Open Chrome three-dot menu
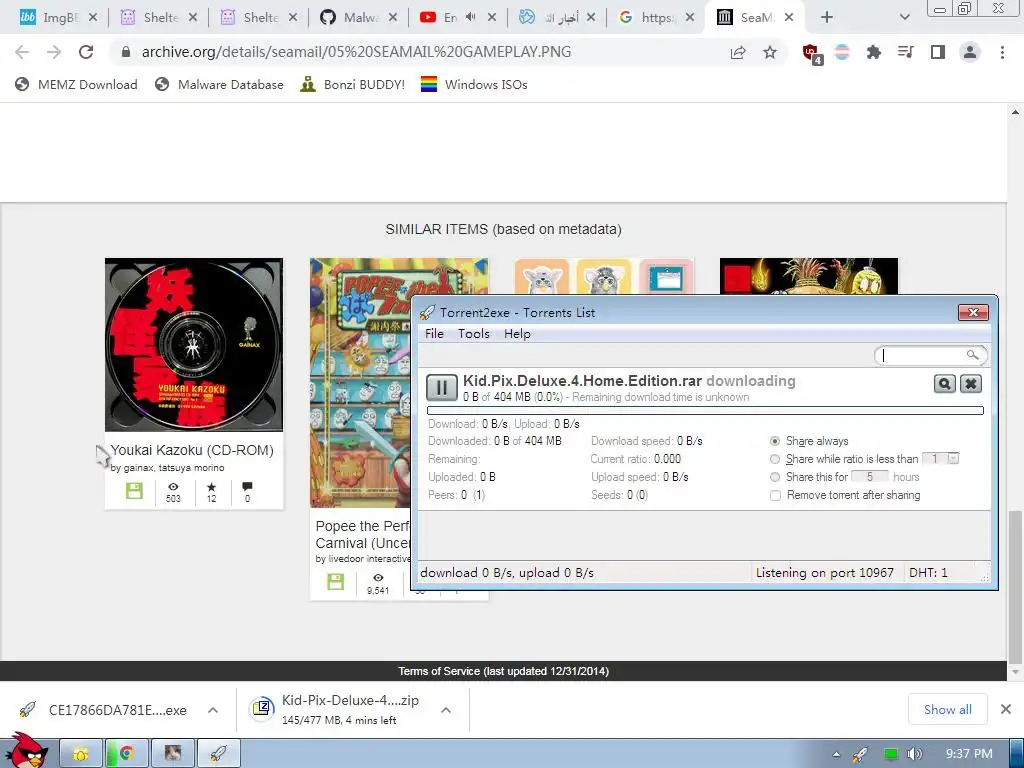The image size is (1024, 768). (1002, 52)
